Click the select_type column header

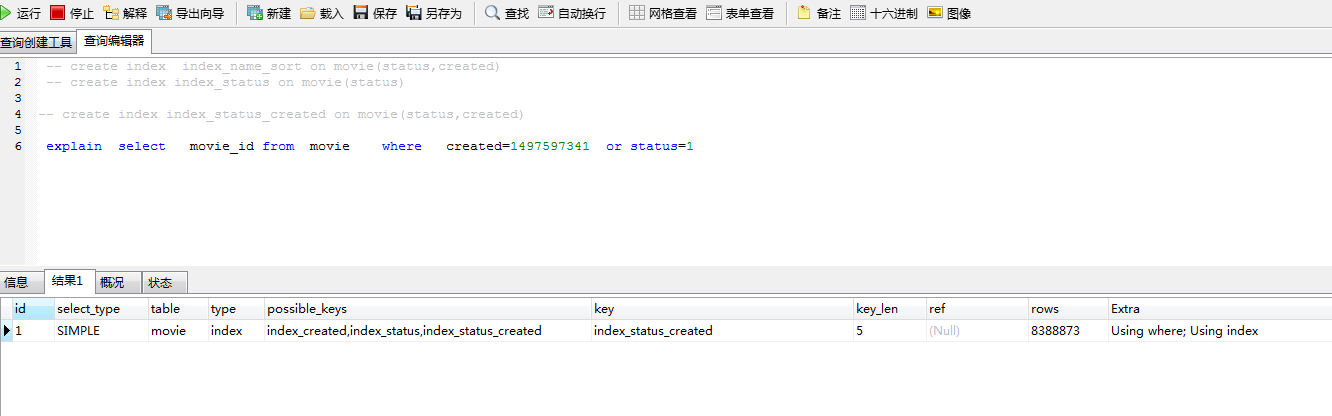[101, 309]
